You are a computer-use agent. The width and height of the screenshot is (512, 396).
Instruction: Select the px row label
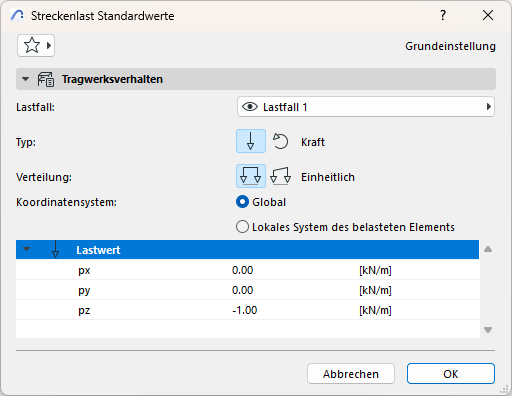point(84,270)
